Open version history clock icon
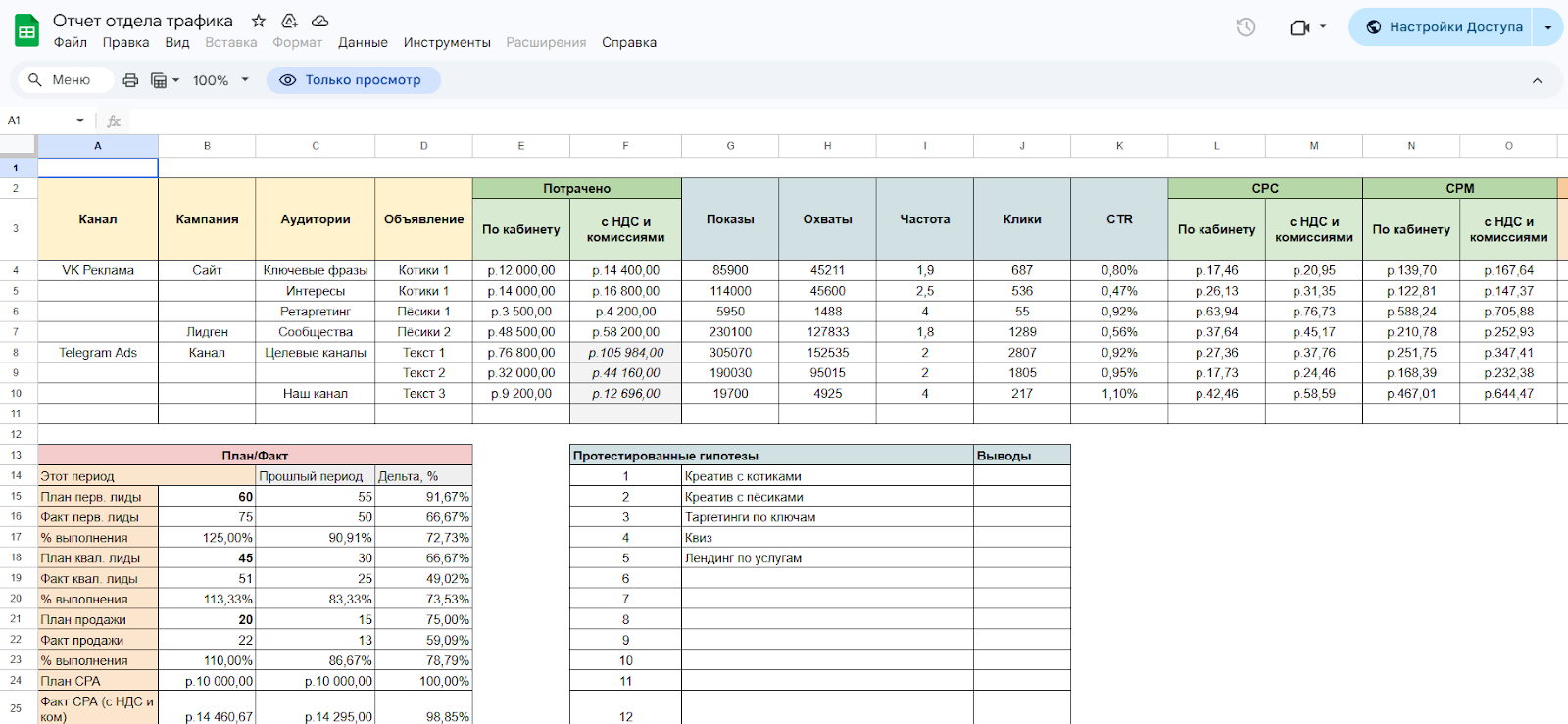1568x724 pixels. tap(1246, 27)
